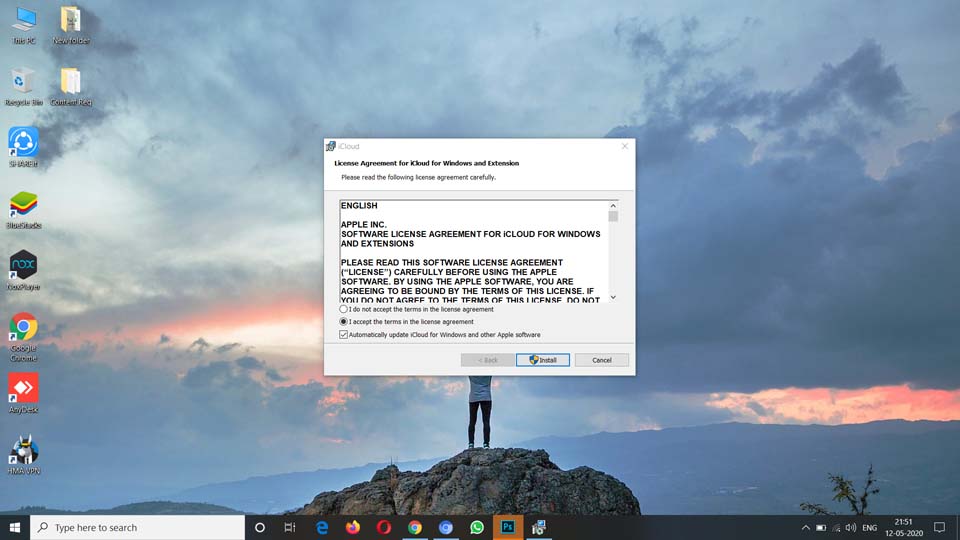Select 'I do not accept the terms' option
The height and width of the screenshot is (540, 960).
coord(343,309)
